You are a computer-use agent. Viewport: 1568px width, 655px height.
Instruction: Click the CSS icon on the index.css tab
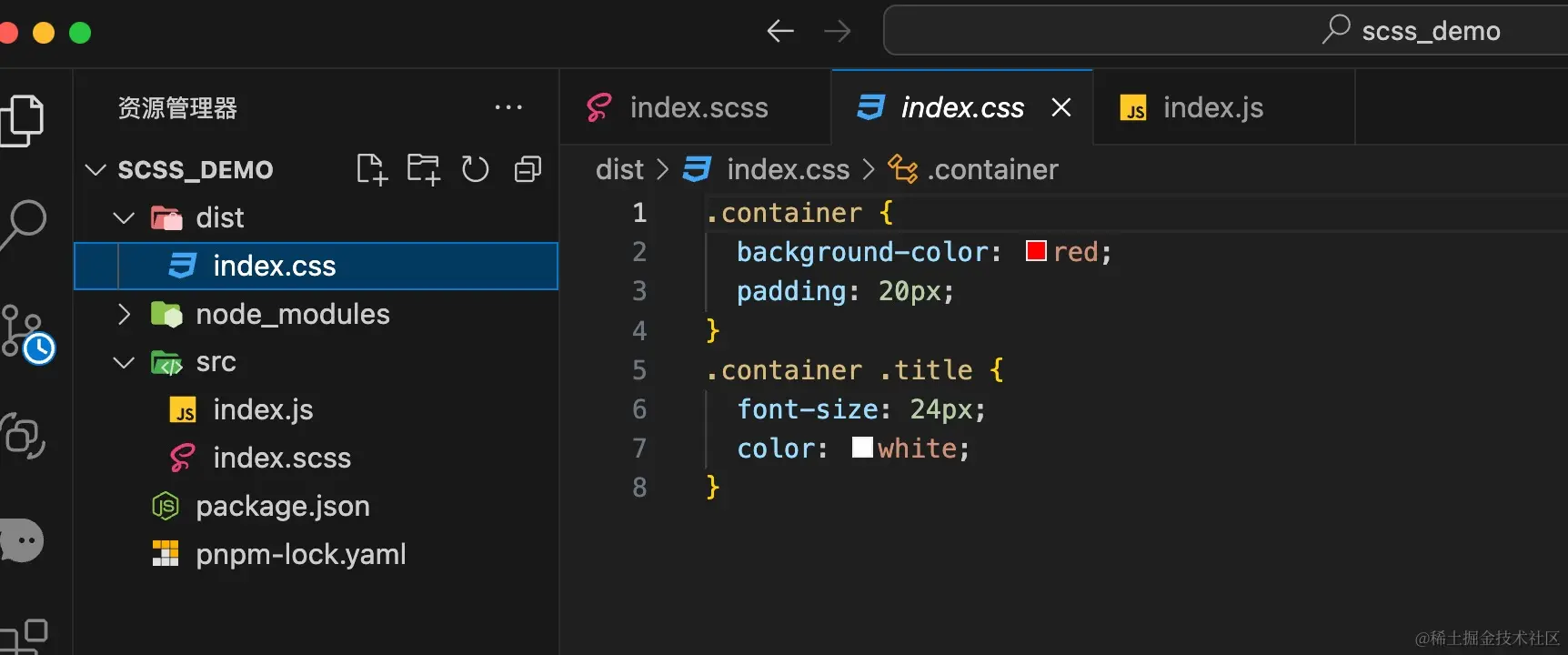click(870, 107)
